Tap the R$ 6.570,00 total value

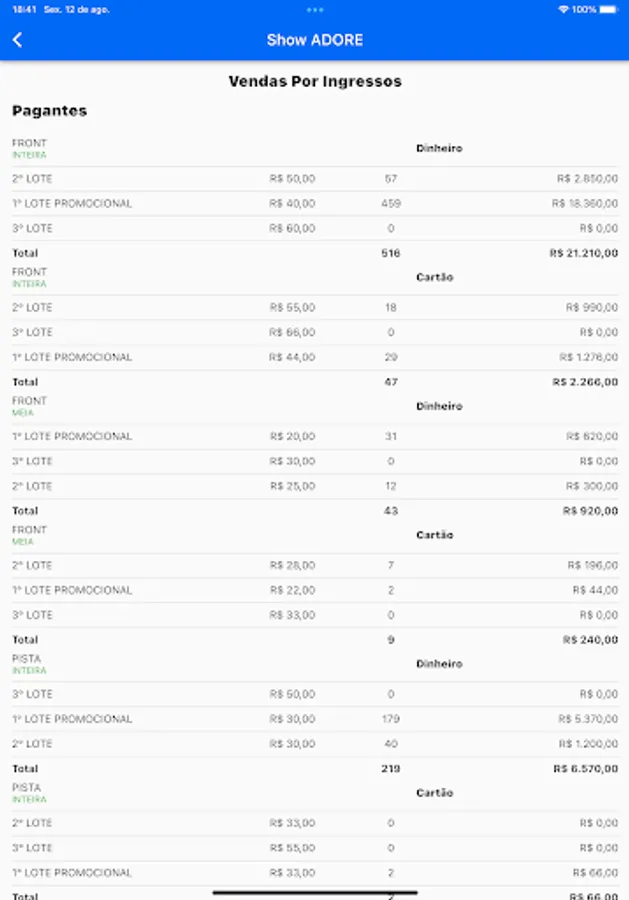click(x=585, y=769)
